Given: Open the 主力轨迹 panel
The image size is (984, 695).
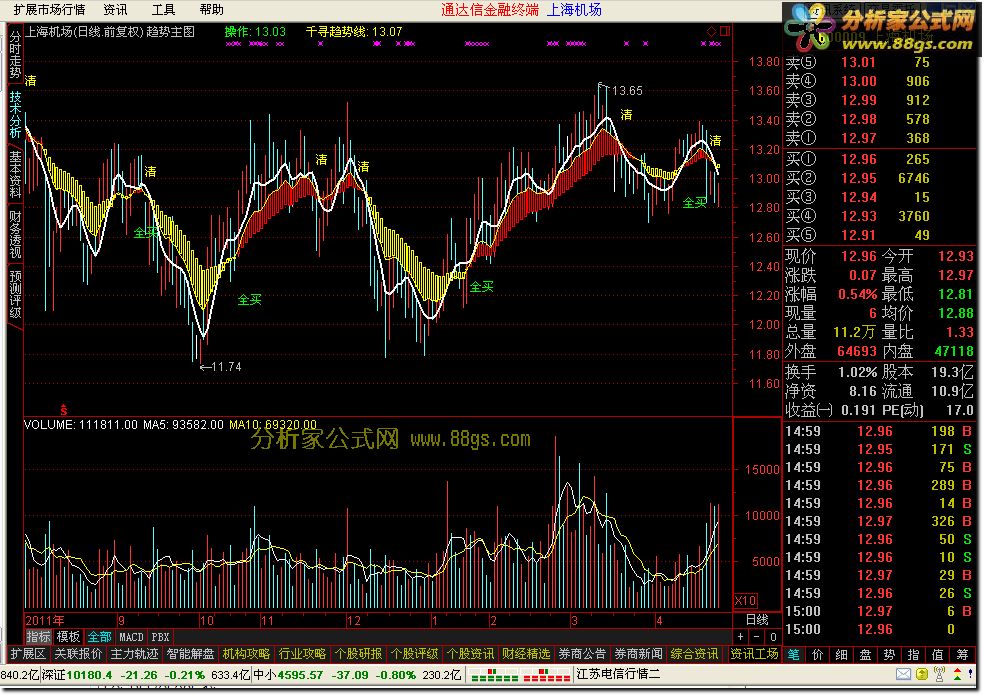Looking at the screenshot, I should 134,654.
